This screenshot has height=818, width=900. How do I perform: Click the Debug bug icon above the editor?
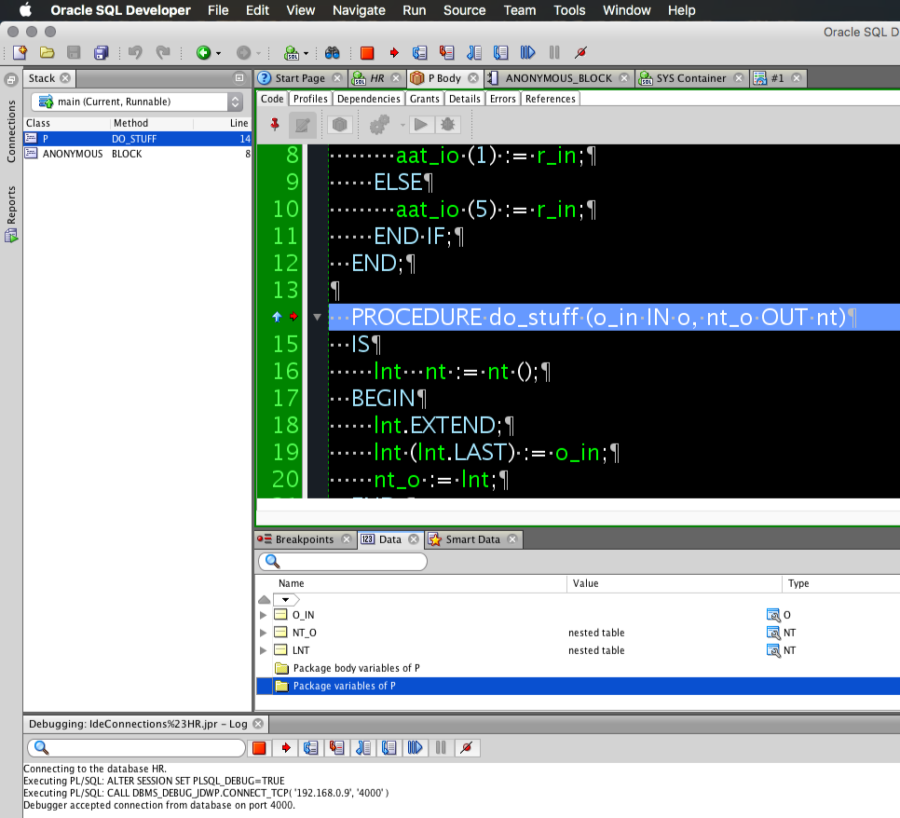[x=446, y=124]
